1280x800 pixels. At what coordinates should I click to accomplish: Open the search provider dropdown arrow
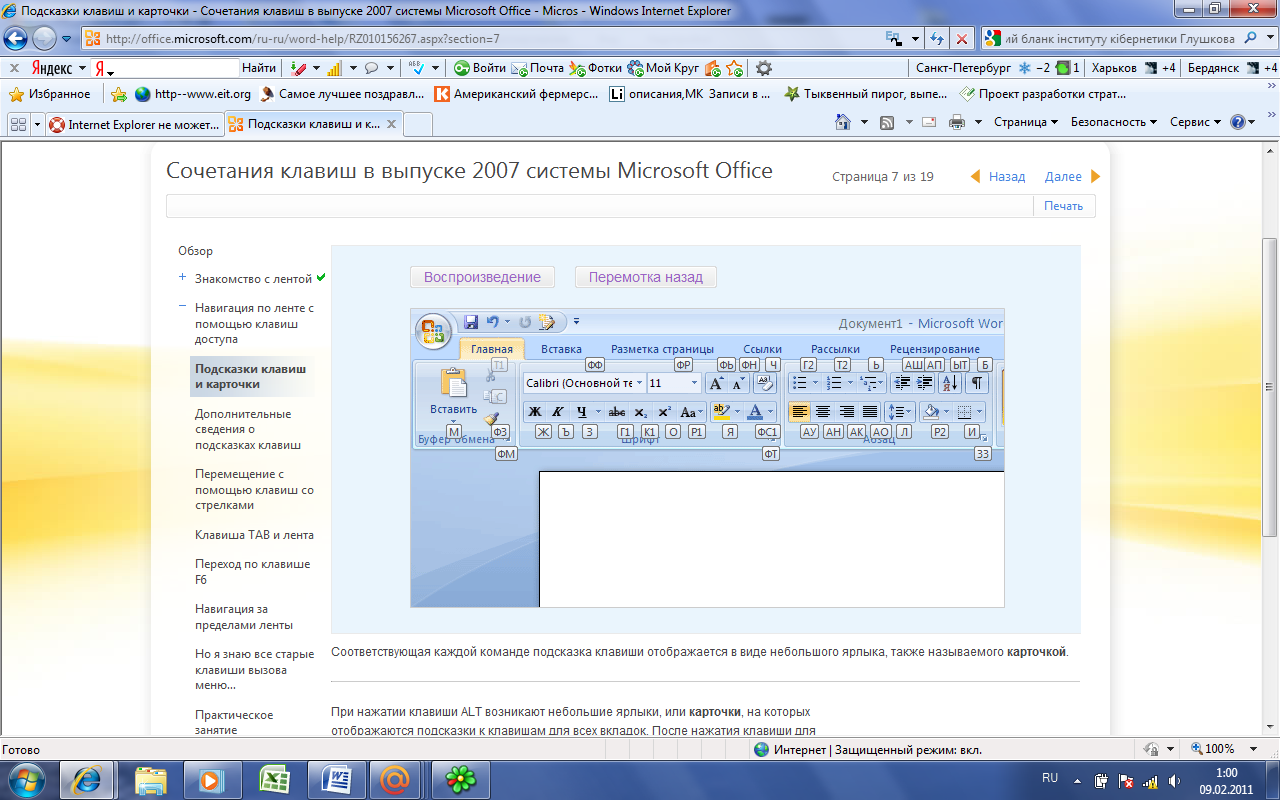point(1271,39)
